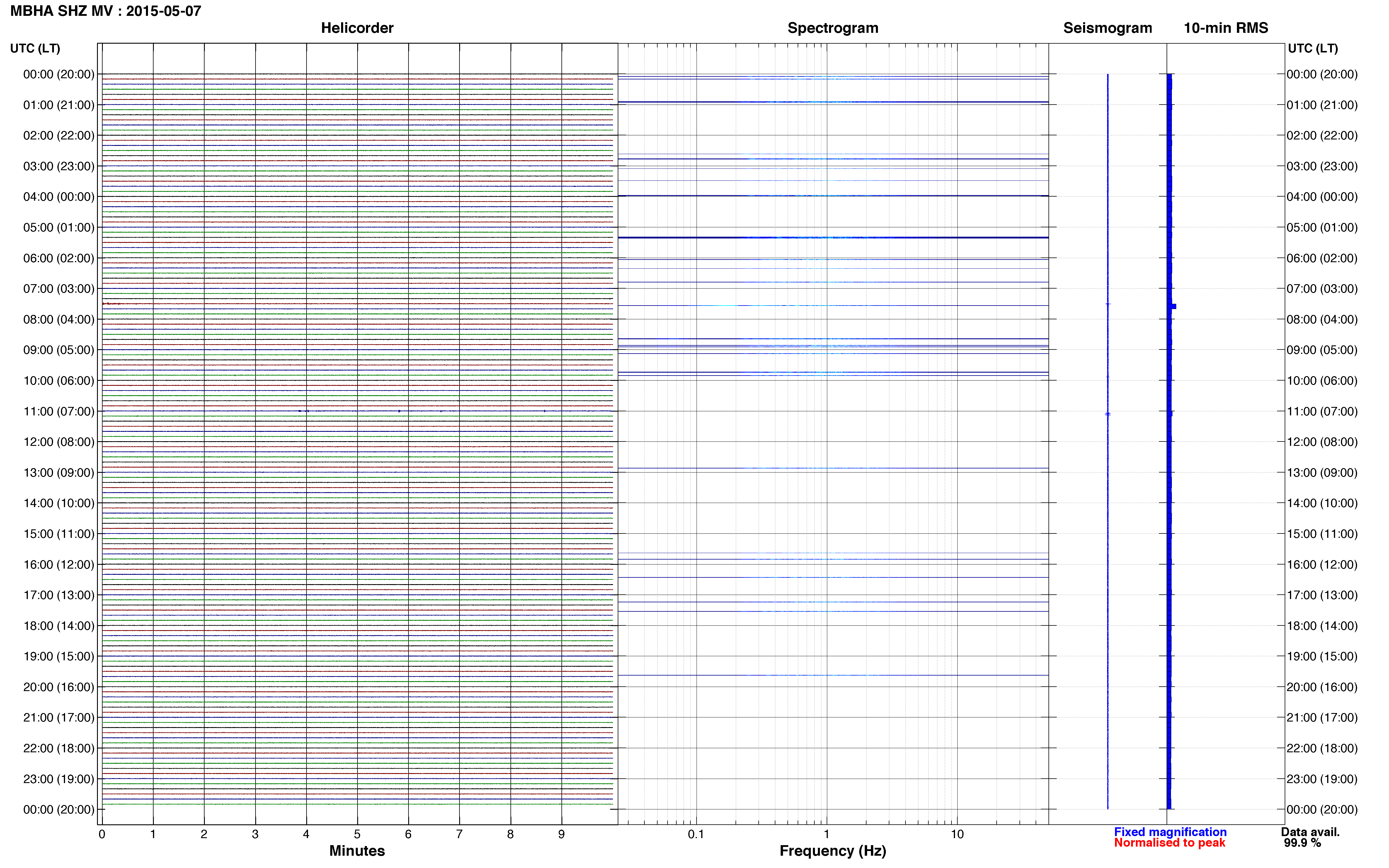This screenshot has width=1389, height=868.
Task: Click the Helicorder panel heading
Action: point(357,28)
